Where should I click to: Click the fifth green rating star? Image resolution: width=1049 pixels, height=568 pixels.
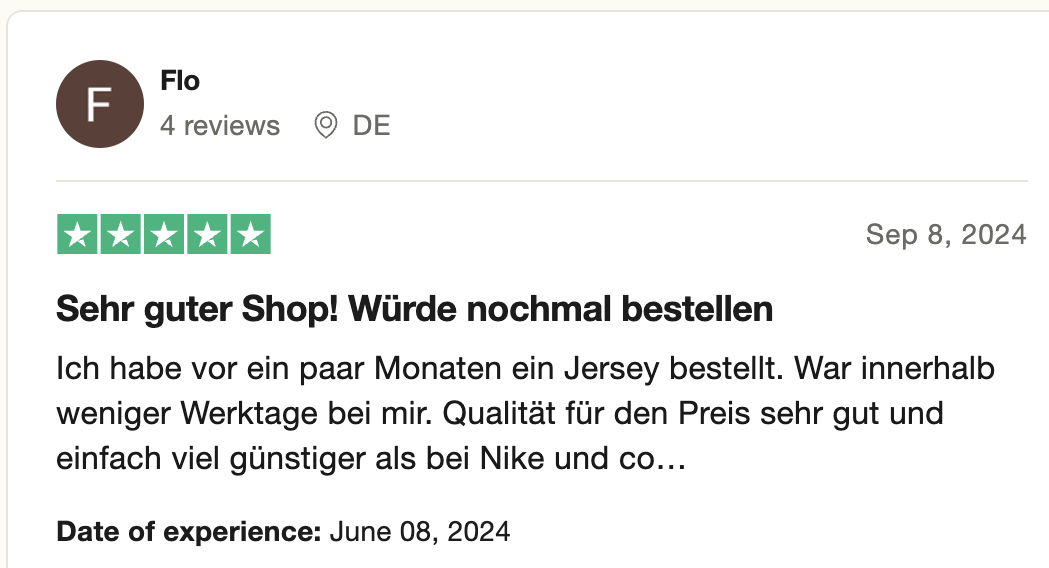click(251, 234)
